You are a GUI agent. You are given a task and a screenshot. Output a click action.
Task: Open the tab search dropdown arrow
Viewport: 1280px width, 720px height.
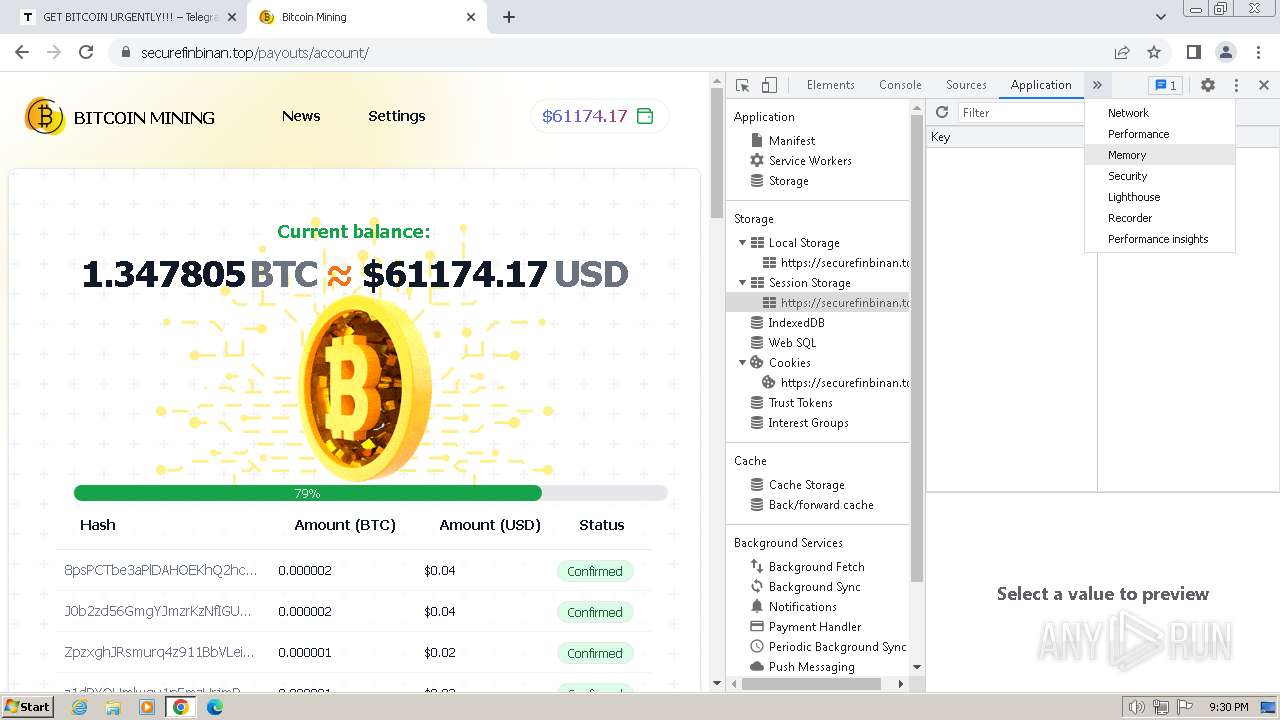pyautogui.click(x=1160, y=17)
